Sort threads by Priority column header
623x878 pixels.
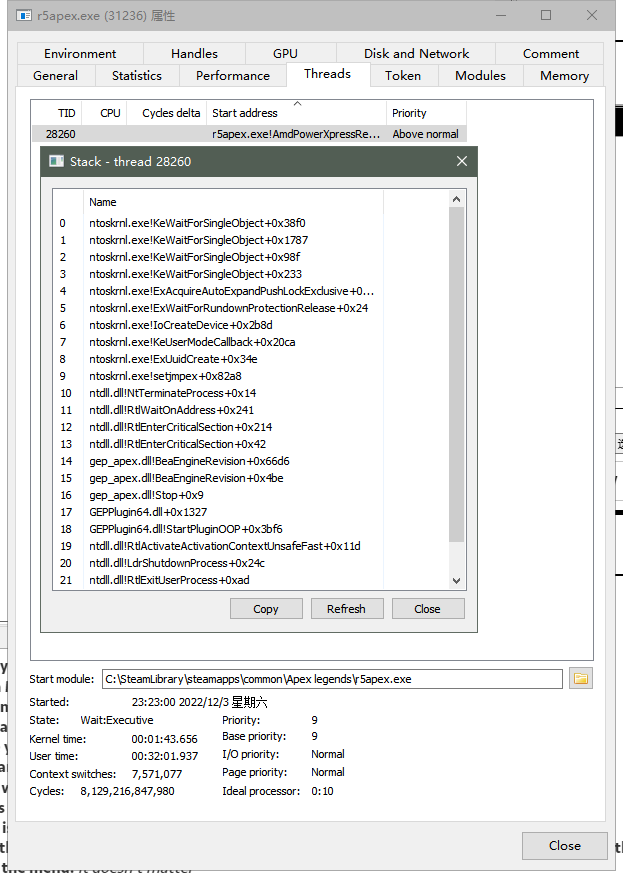426,113
